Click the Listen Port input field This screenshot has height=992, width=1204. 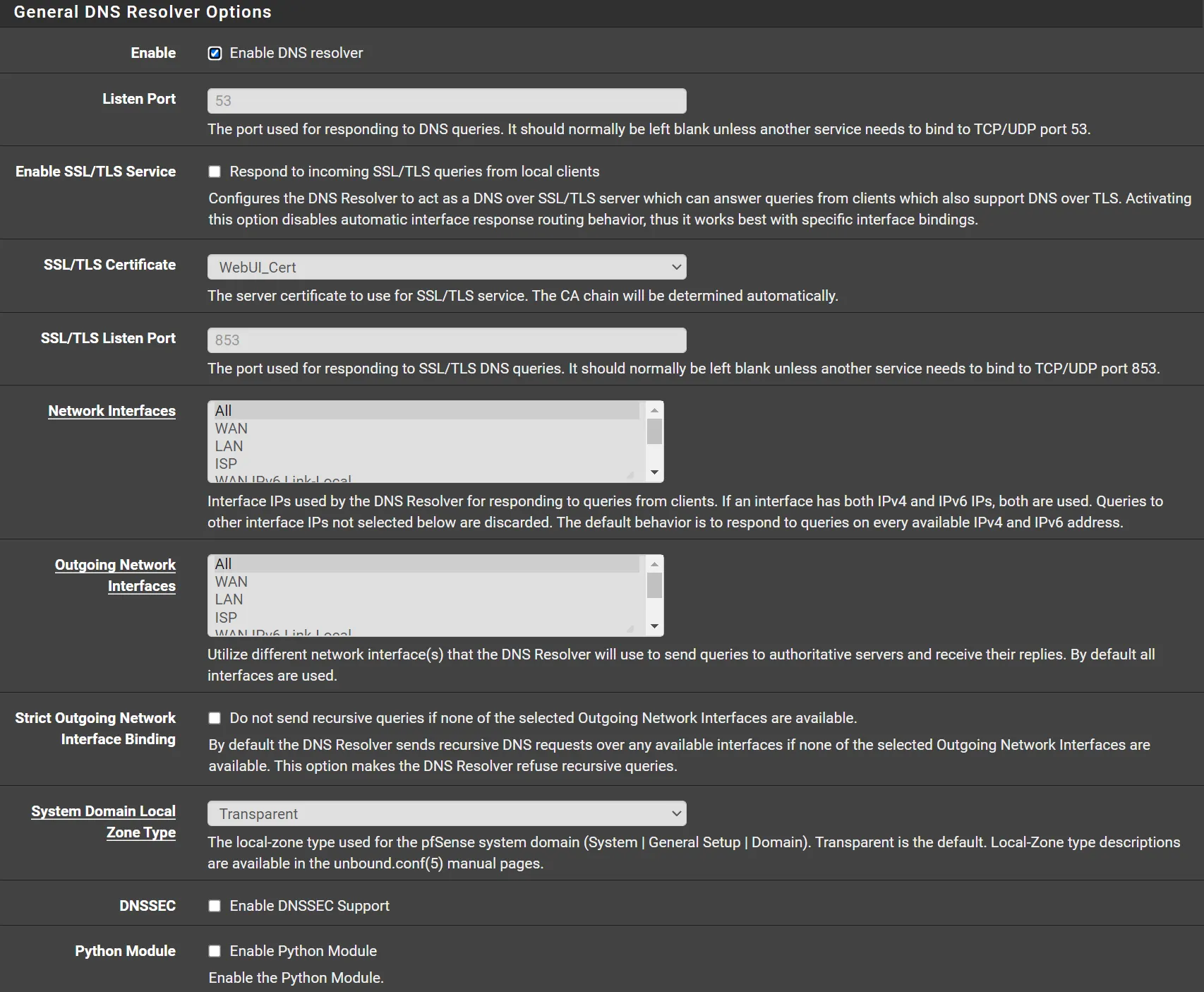(x=446, y=101)
